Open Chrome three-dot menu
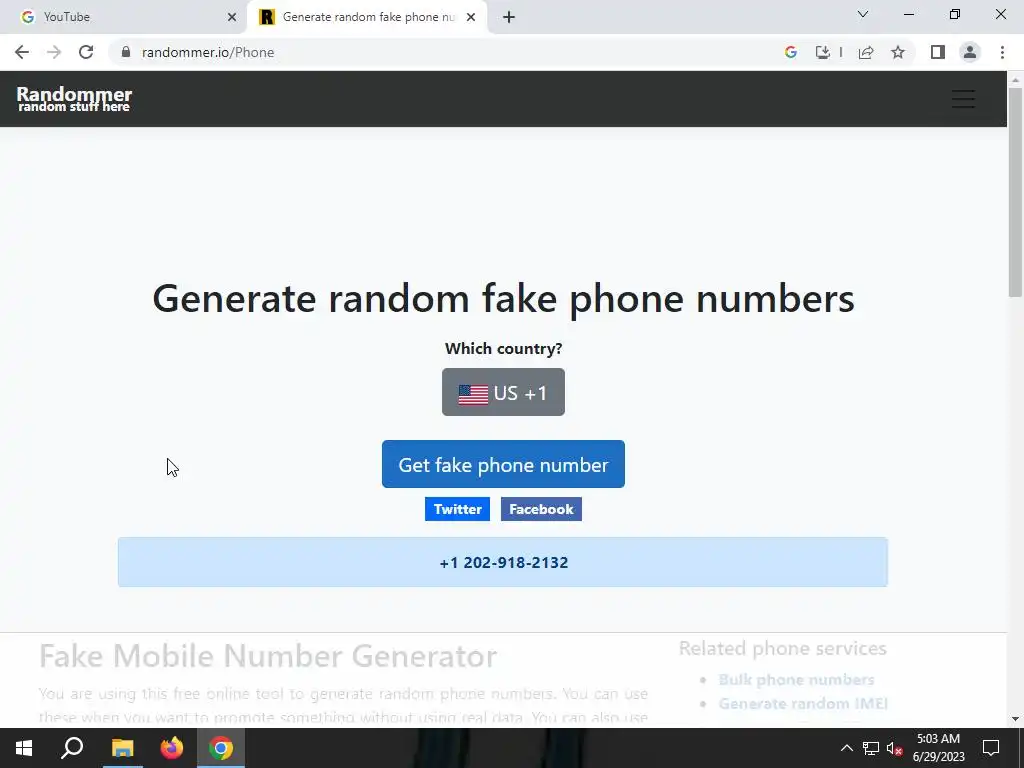The width and height of the screenshot is (1024, 768). (x=1002, y=52)
